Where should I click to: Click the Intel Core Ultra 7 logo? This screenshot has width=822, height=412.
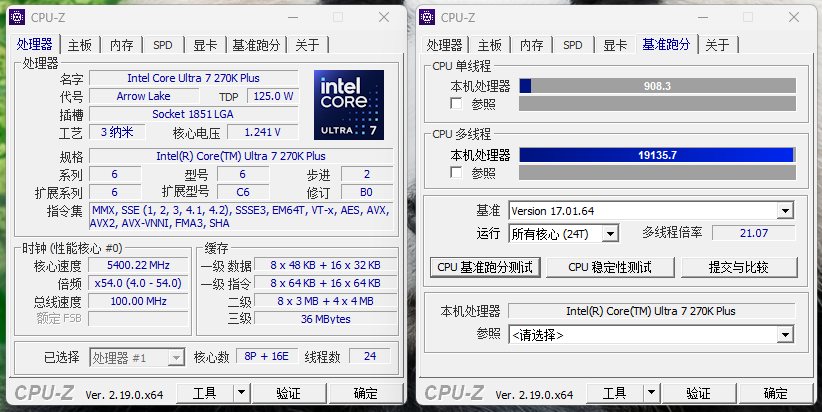pos(349,105)
